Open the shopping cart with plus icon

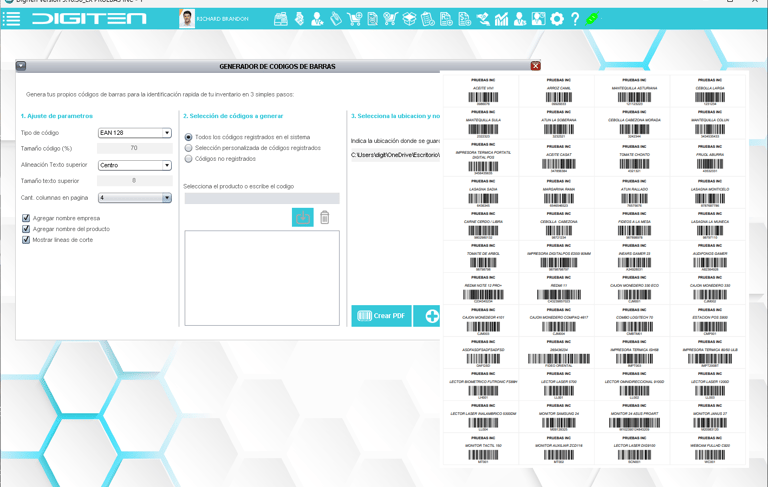[354, 19]
